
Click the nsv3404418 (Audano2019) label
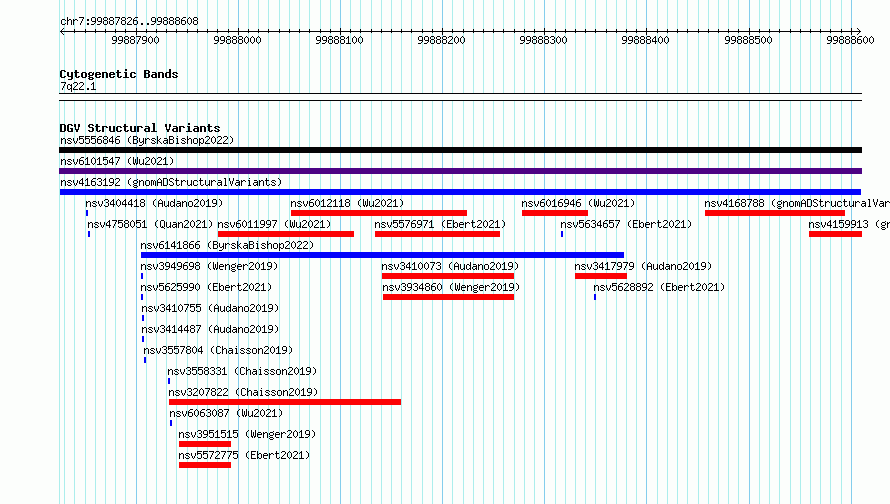pyautogui.click(x=154, y=203)
